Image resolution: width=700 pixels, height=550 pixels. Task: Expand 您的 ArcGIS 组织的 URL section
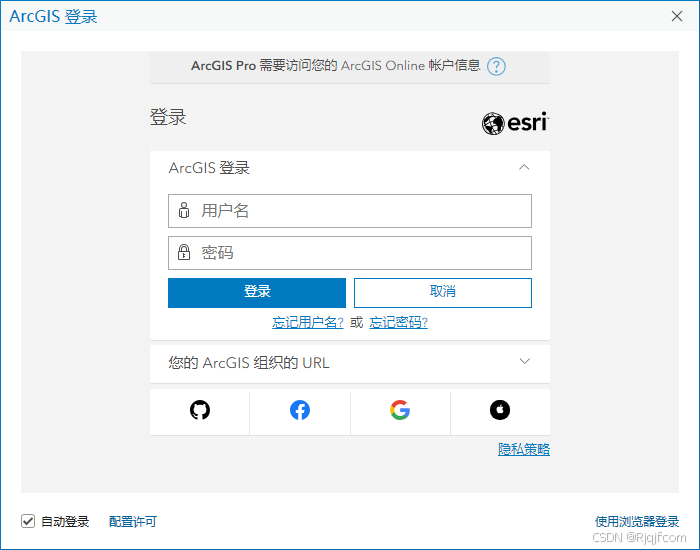tap(525, 361)
